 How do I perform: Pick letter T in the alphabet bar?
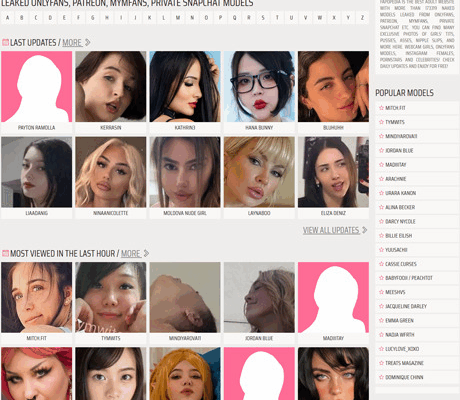277,18
